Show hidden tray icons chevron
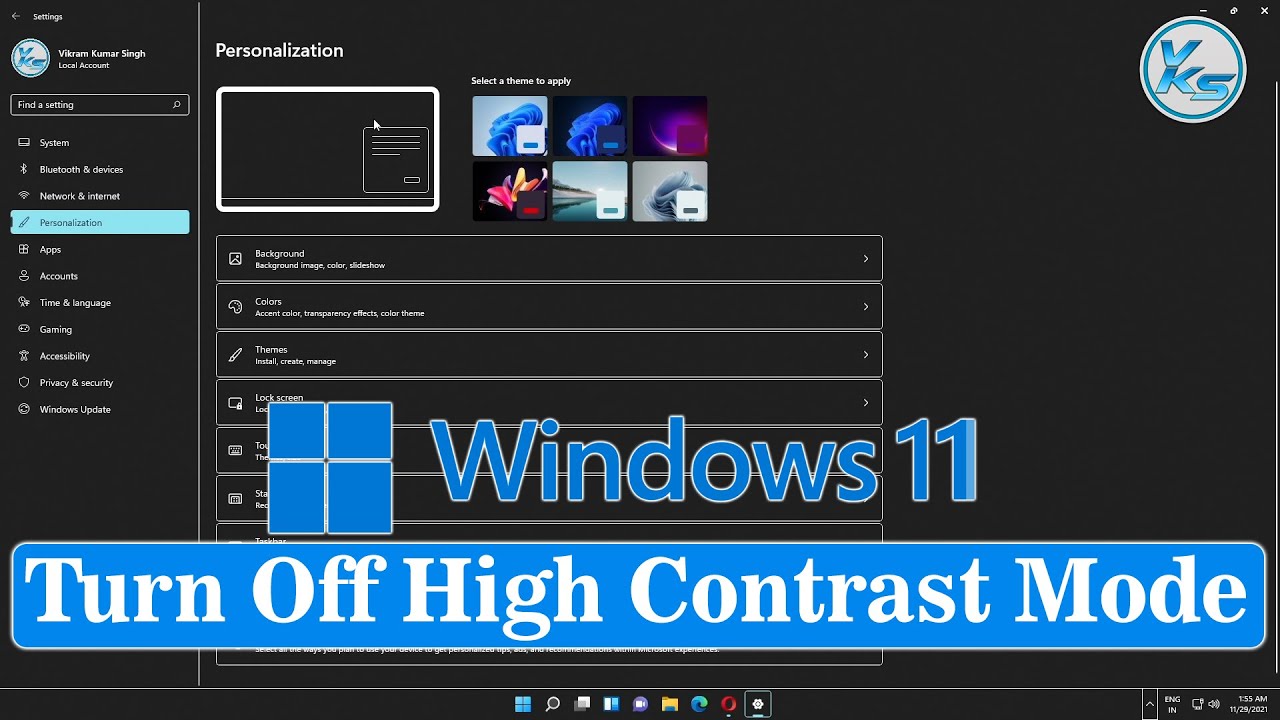 tap(1150, 704)
